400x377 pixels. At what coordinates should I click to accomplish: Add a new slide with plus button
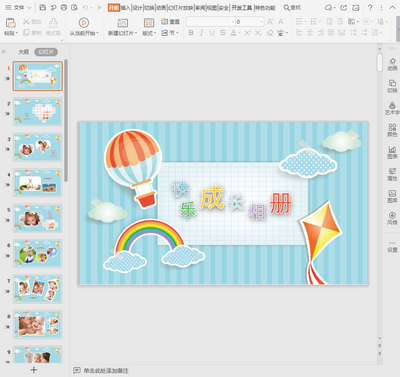coord(34,369)
